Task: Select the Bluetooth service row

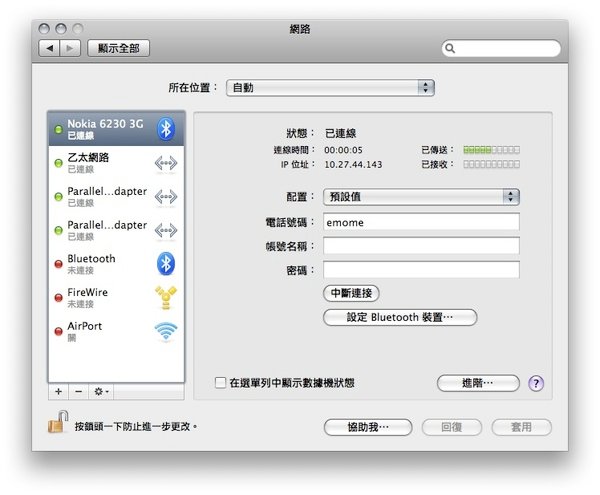Action: (116, 264)
